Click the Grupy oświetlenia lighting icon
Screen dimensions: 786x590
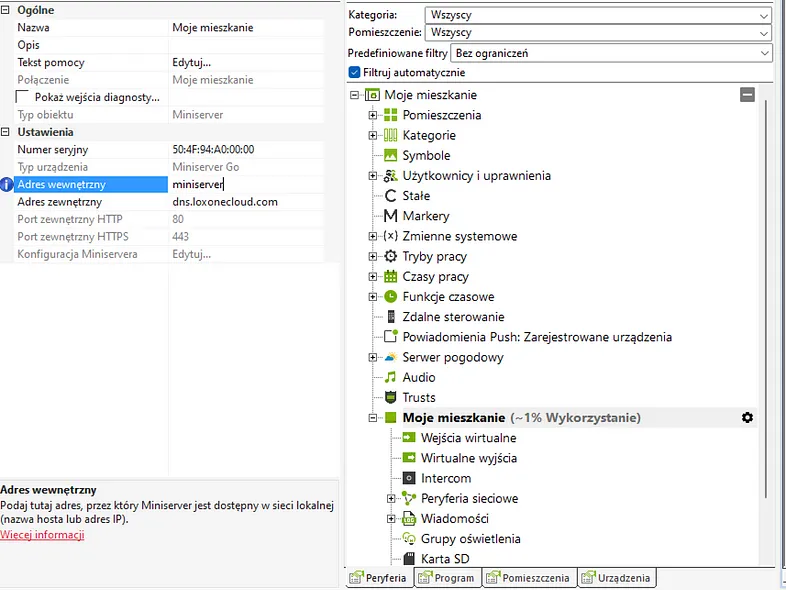pyautogui.click(x=409, y=538)
